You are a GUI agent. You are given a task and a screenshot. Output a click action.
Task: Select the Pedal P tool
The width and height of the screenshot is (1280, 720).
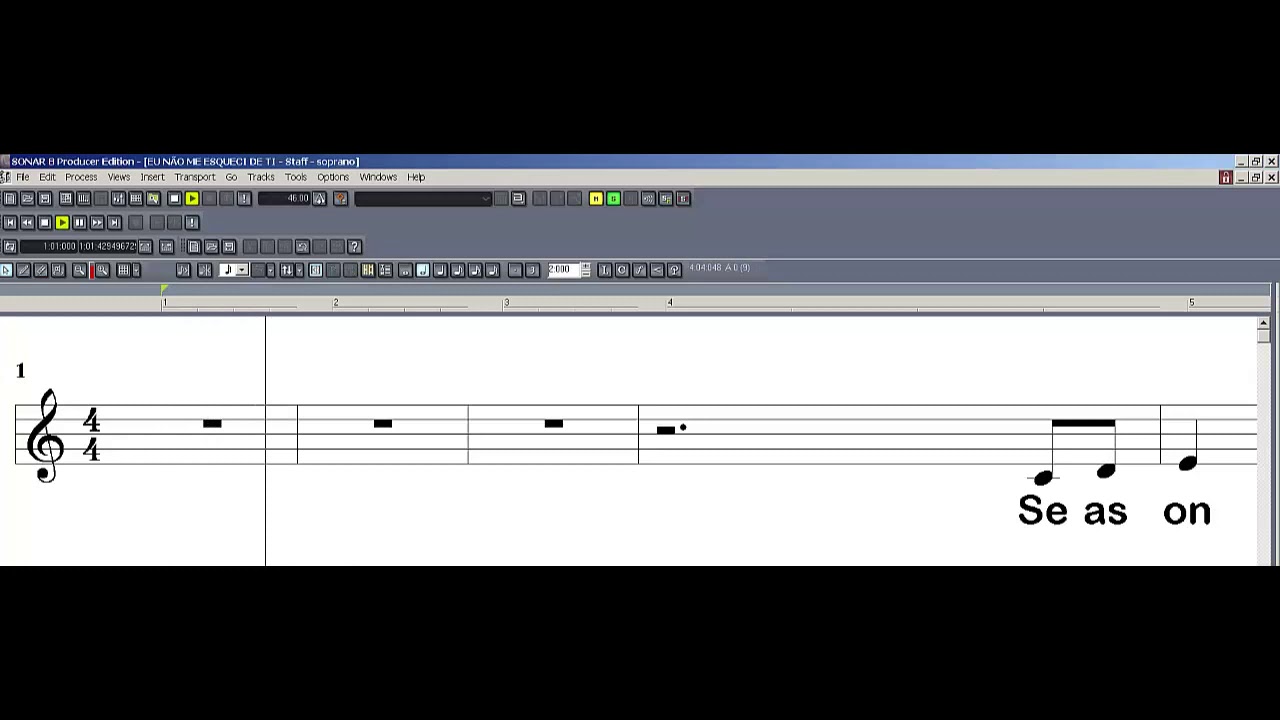(674, 270)
